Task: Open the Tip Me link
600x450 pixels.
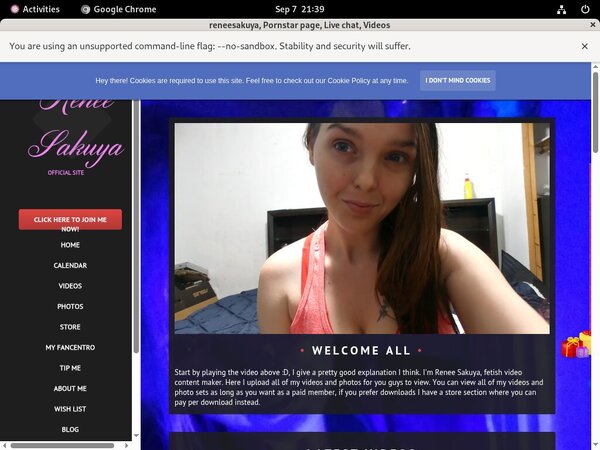Action: (70, 368)
